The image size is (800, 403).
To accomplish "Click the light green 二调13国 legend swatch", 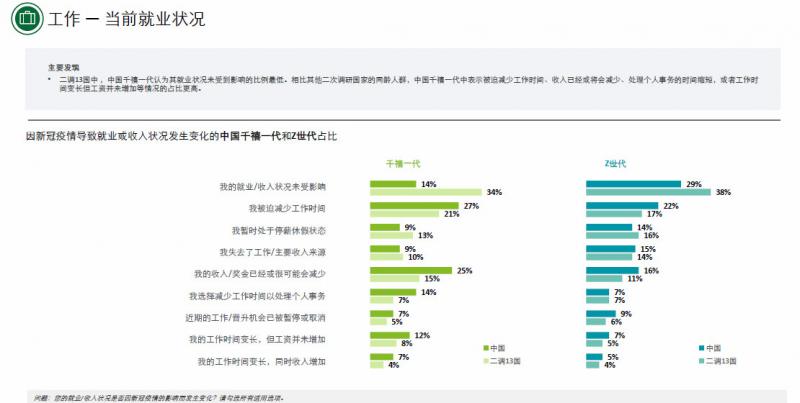I will [x=486, y=361].
